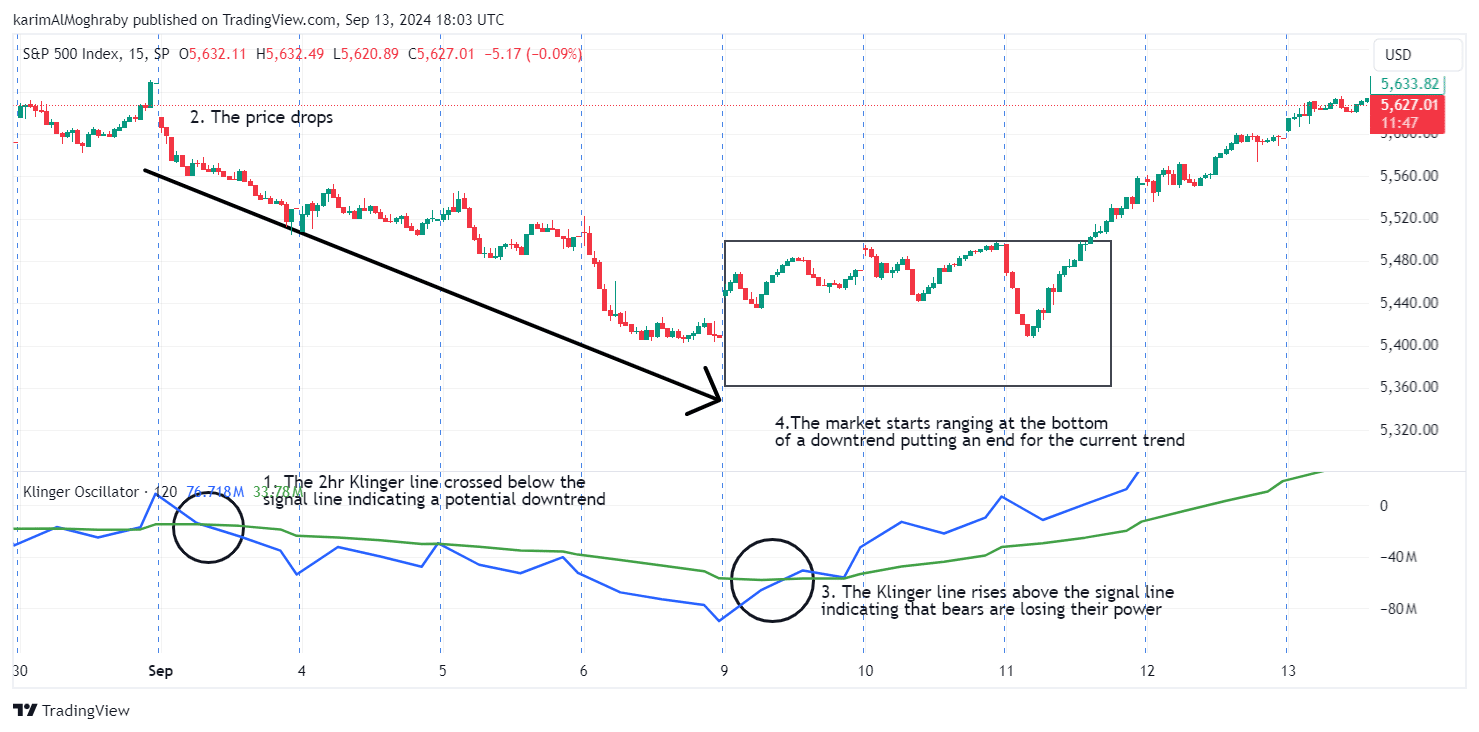Click the 'market starts ranging' note text

point(979,431)
